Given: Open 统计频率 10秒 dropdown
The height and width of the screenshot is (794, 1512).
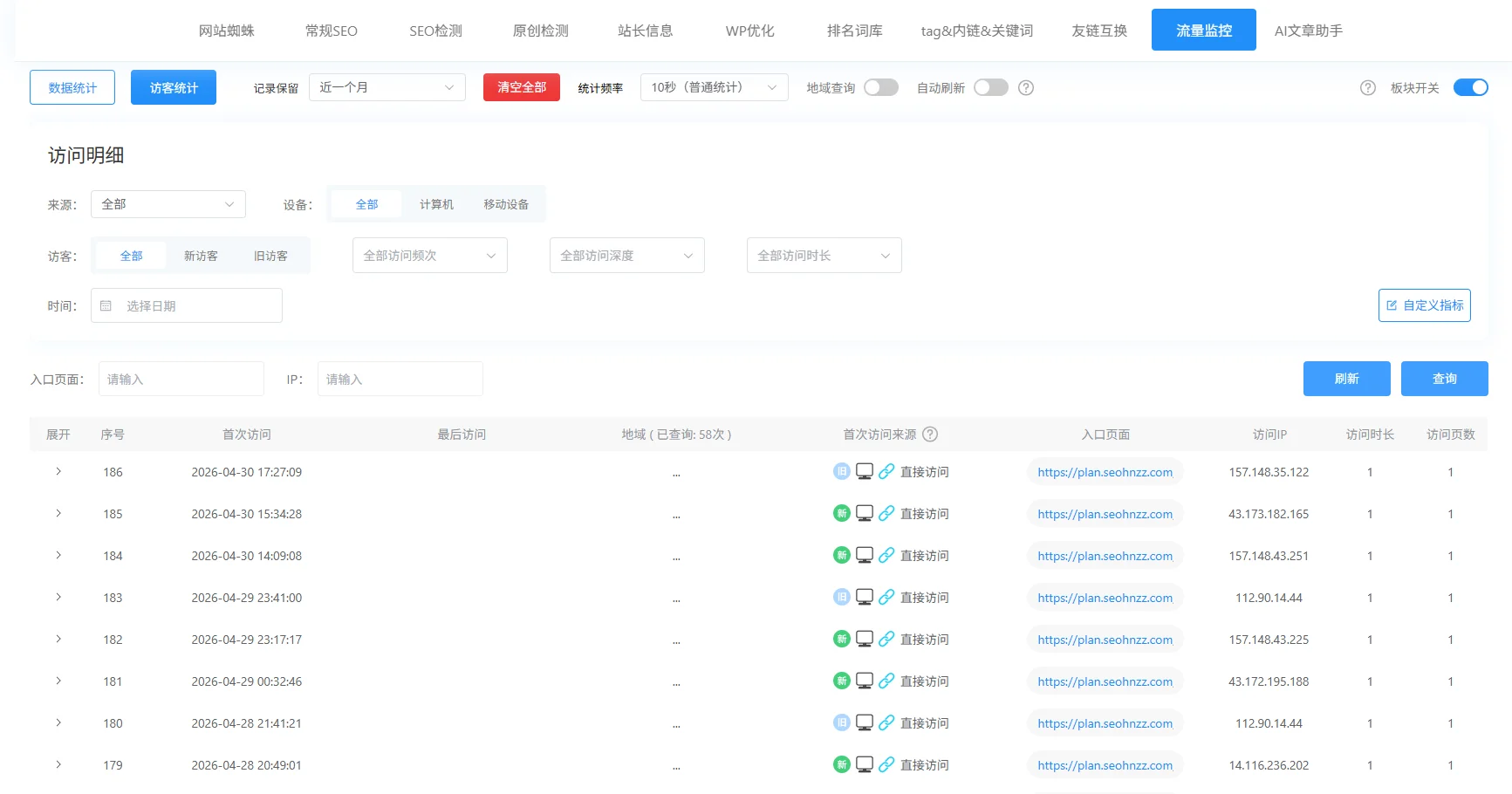Looking at the screenshot, I should (x=715, y=87).
